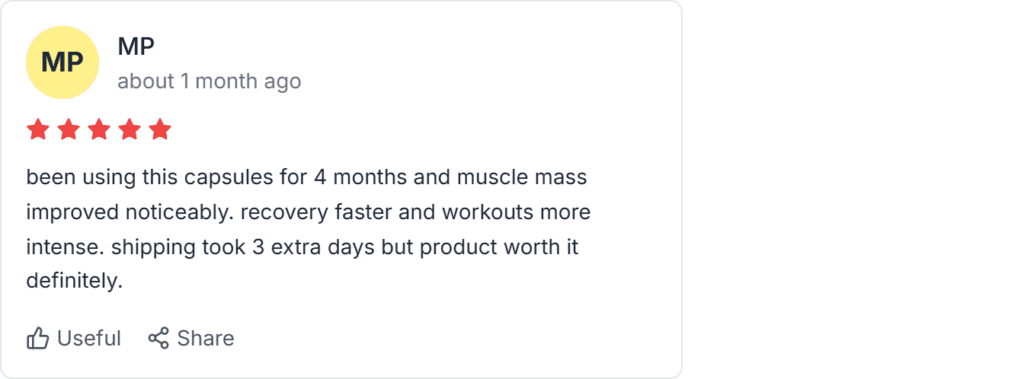Click the 'improved noticeably' review line
This screenshot has height=379, width=1024.
point(308,213)
